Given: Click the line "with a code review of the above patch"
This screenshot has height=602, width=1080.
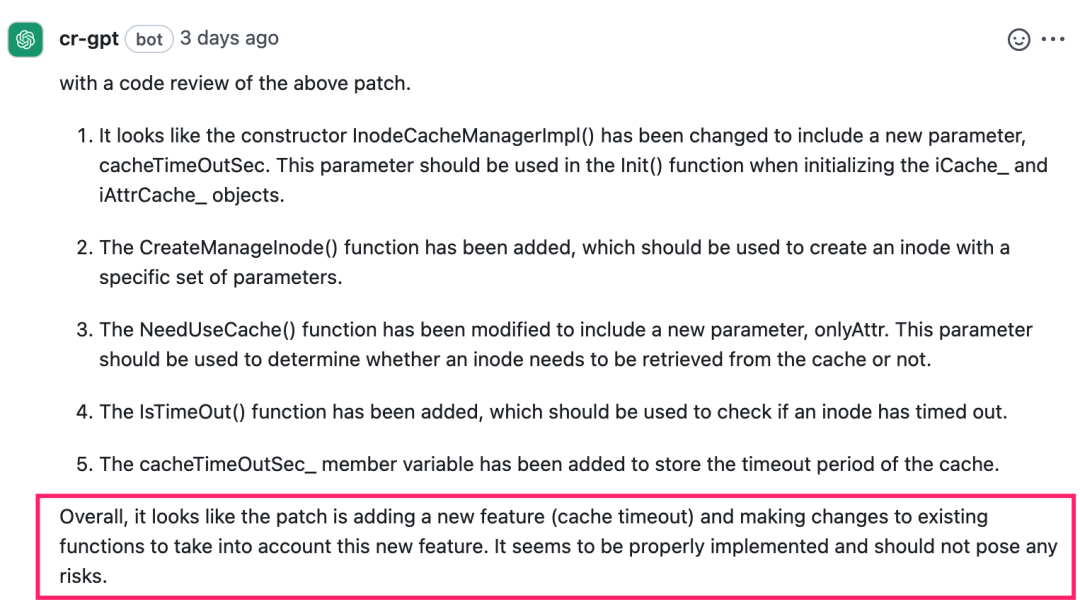Looking at the screenshot, I should [x=235, y=83].
